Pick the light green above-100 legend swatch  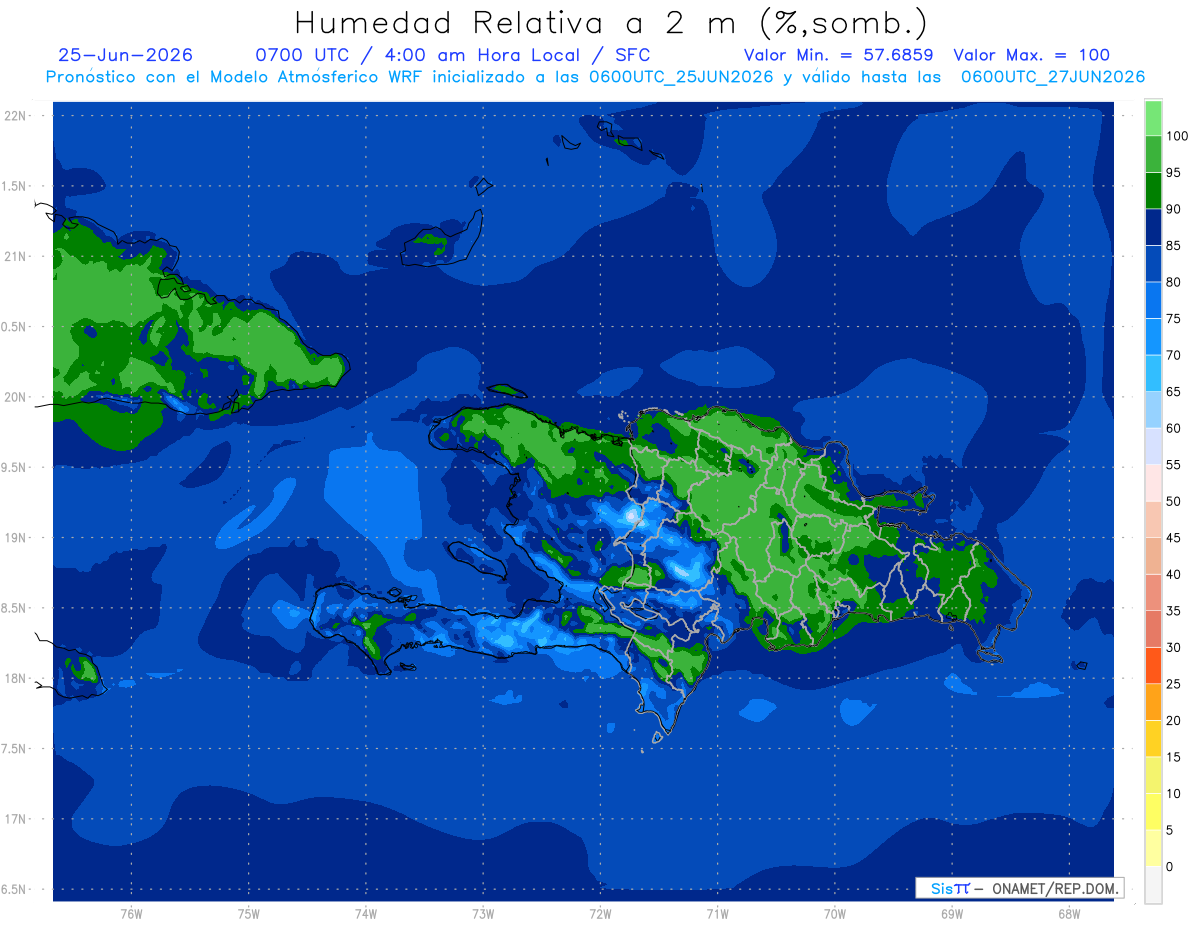click(x=1153, y=118)
